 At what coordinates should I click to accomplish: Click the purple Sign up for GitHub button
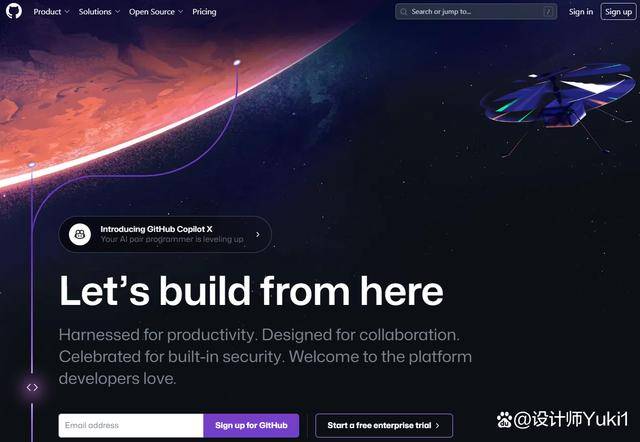point(251,425)
